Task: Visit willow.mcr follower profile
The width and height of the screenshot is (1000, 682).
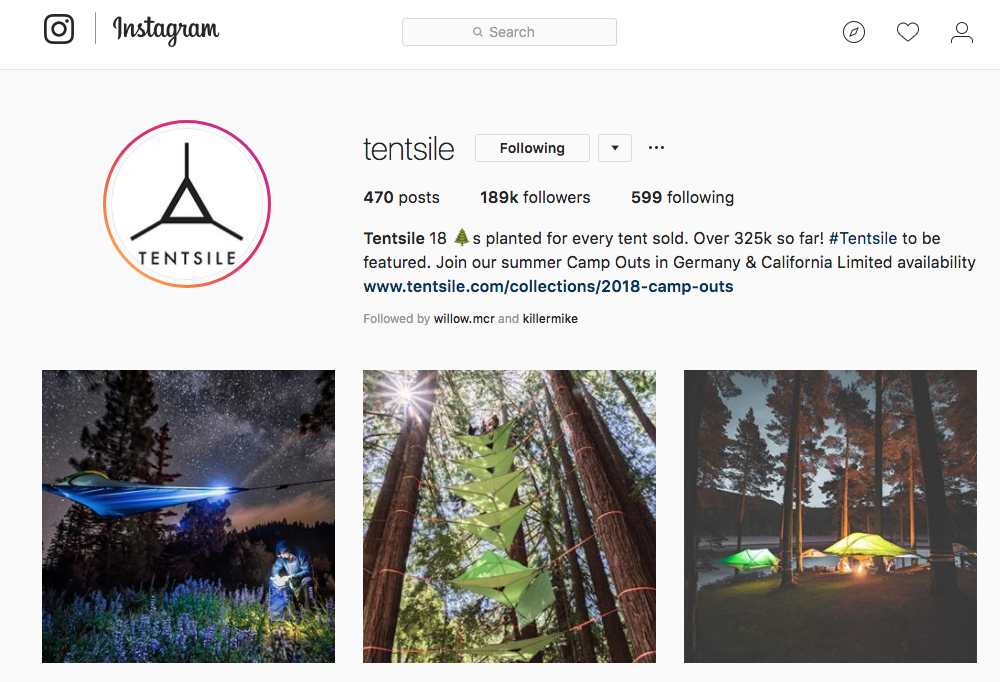Action: click(x=464, y=318)
